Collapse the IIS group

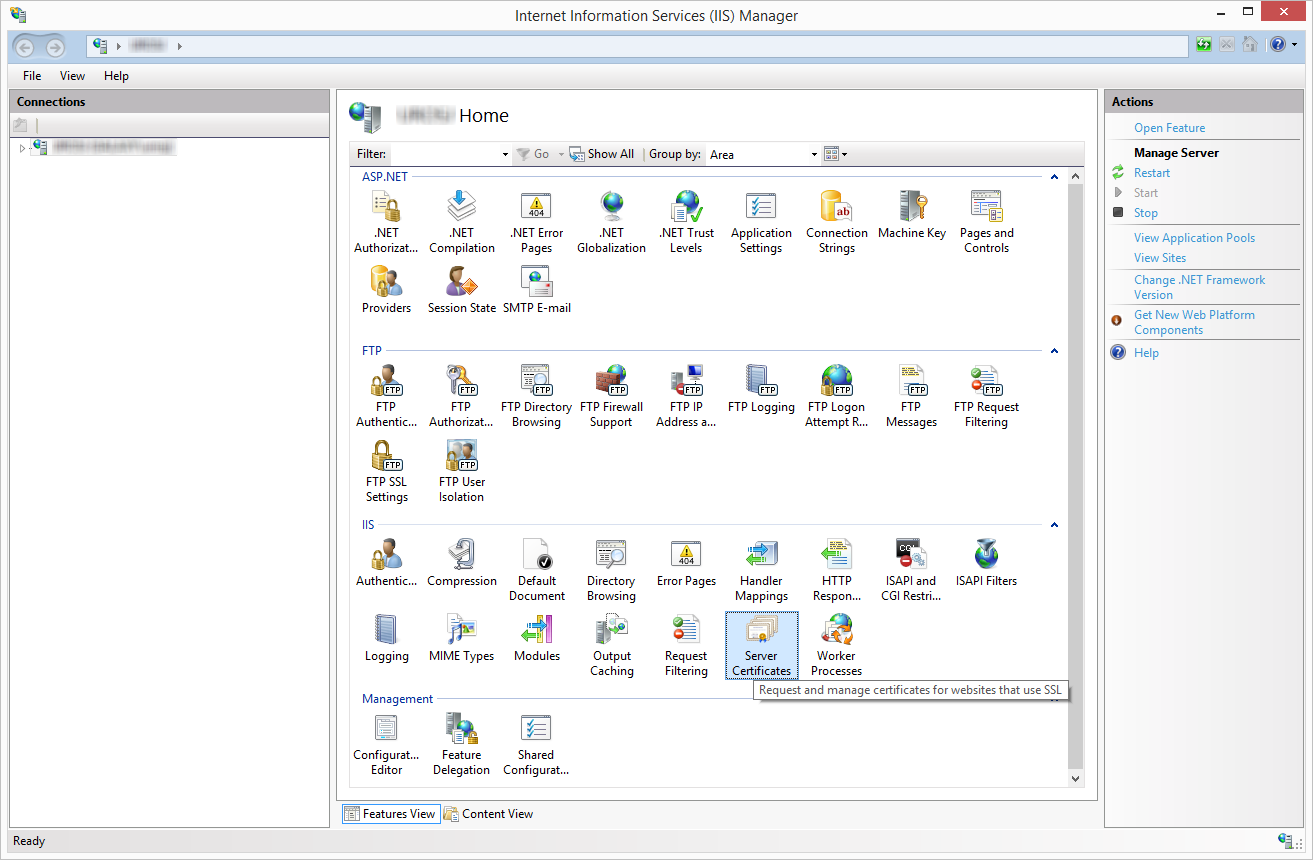point(1053,525)
